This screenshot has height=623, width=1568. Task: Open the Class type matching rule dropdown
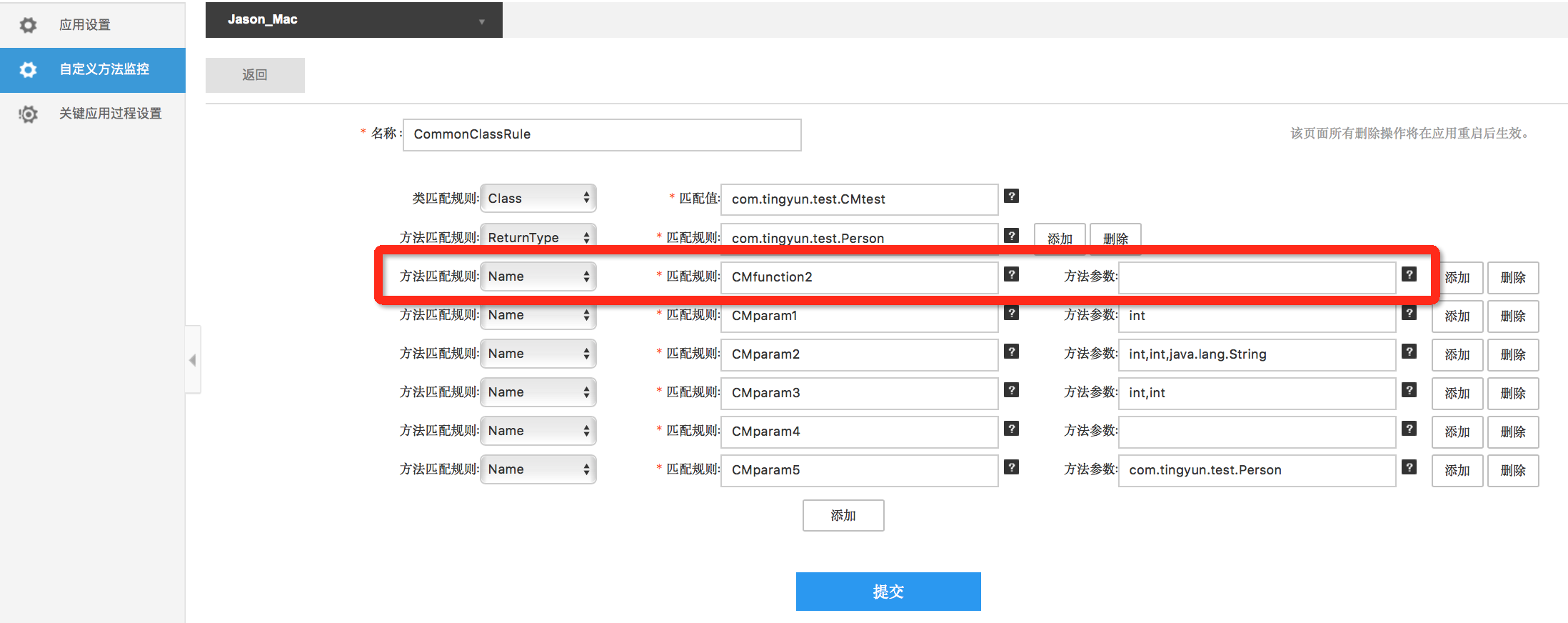click(538, 199)
